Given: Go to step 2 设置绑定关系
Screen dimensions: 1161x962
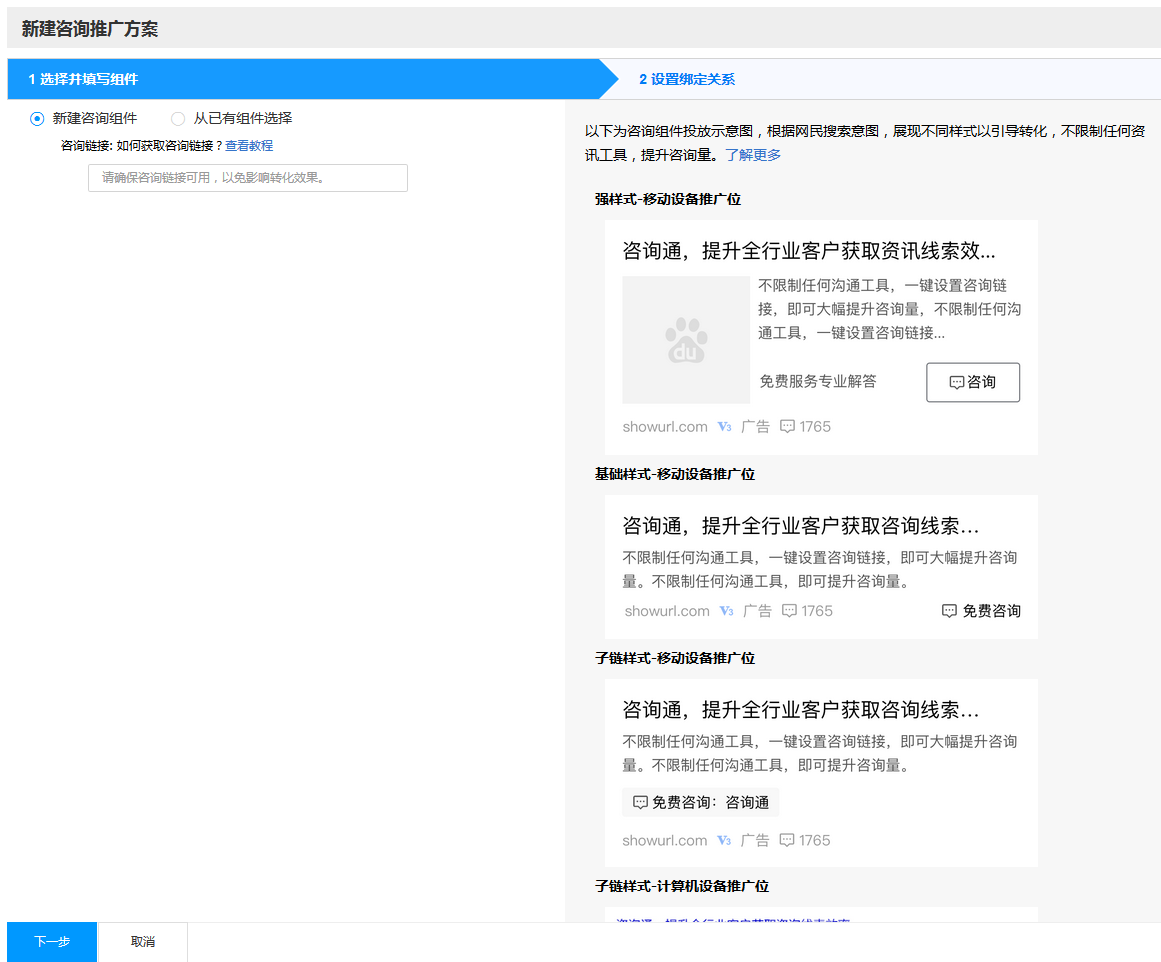Looking at the screenshot, I should 687,79.
